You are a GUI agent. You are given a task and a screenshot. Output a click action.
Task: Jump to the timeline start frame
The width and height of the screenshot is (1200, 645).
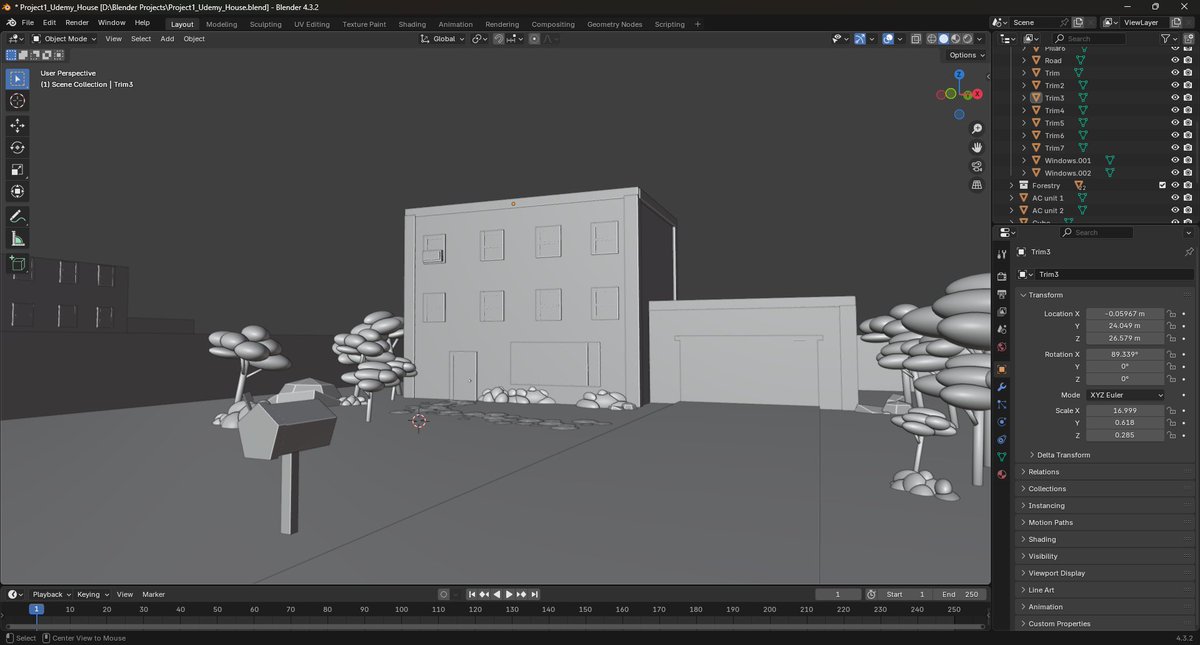472,594
